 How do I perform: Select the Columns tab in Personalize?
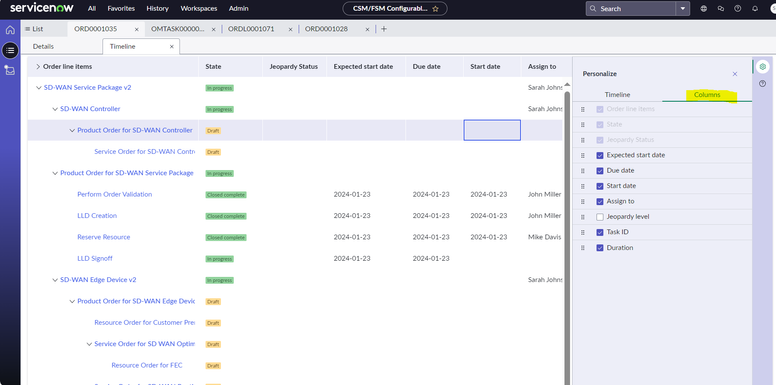click(707, 95)
